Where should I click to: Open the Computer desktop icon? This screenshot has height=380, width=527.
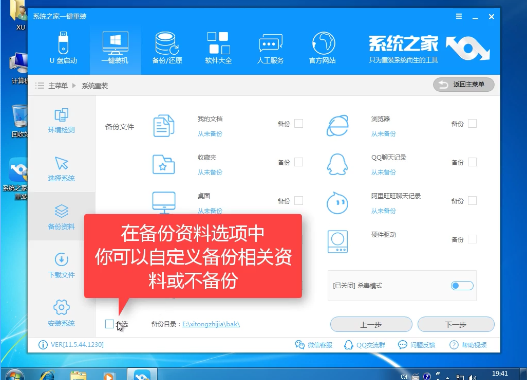19,69
